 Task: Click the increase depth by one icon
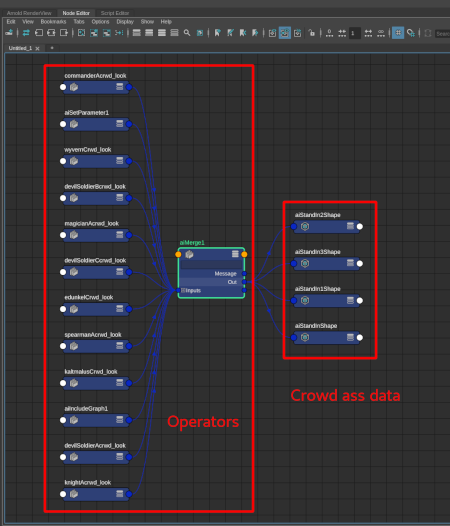(368, 33)
